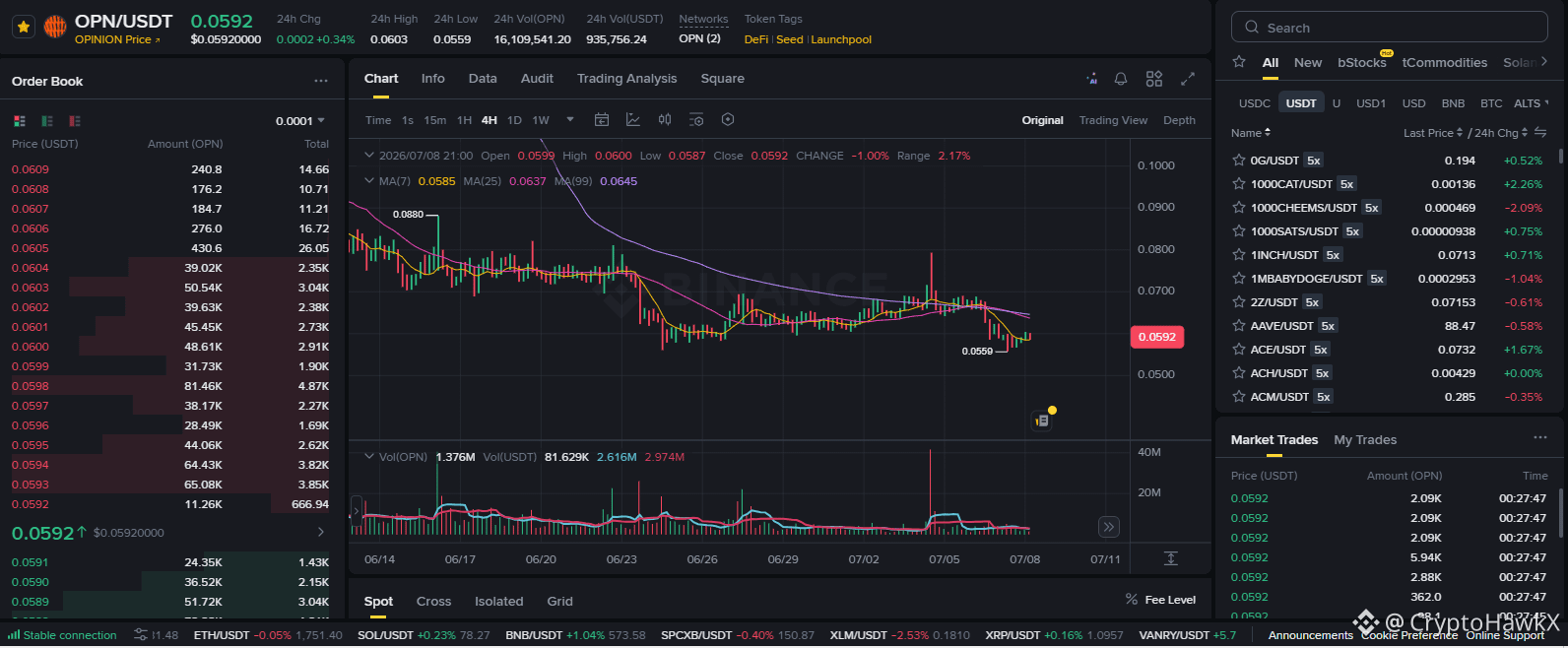This screenshot has height=648, width=1568.
Task: Open the chart notes icon with yellow dot
Action: tap(1042, 421)
